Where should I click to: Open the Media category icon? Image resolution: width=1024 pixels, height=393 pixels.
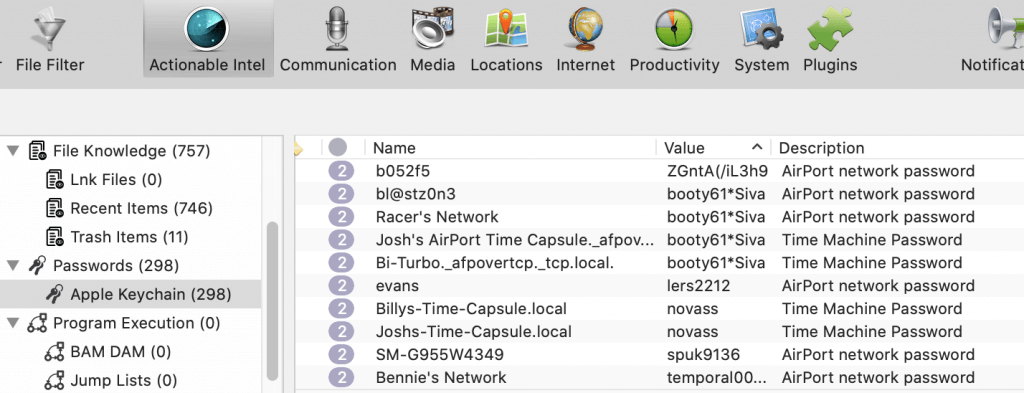point(432,28)
